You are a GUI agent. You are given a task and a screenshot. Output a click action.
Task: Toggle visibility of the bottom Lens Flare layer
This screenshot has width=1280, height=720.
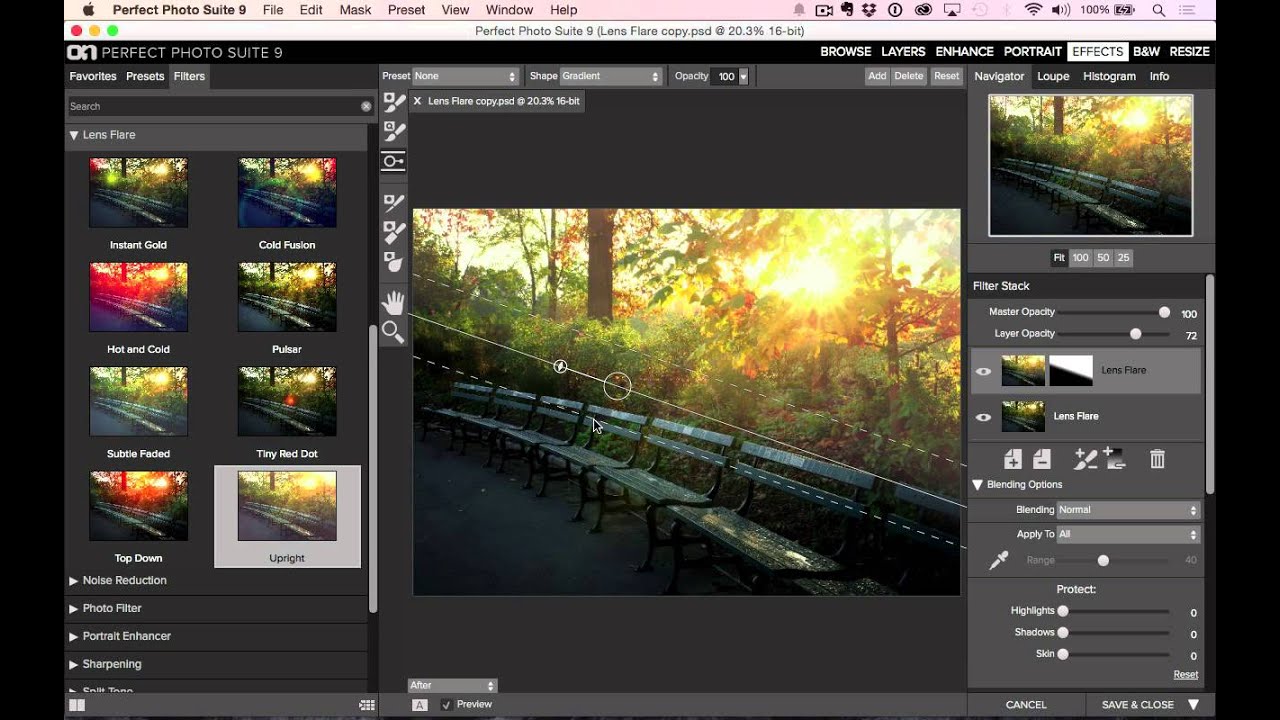pyautogui.click(x=984, y=417)
